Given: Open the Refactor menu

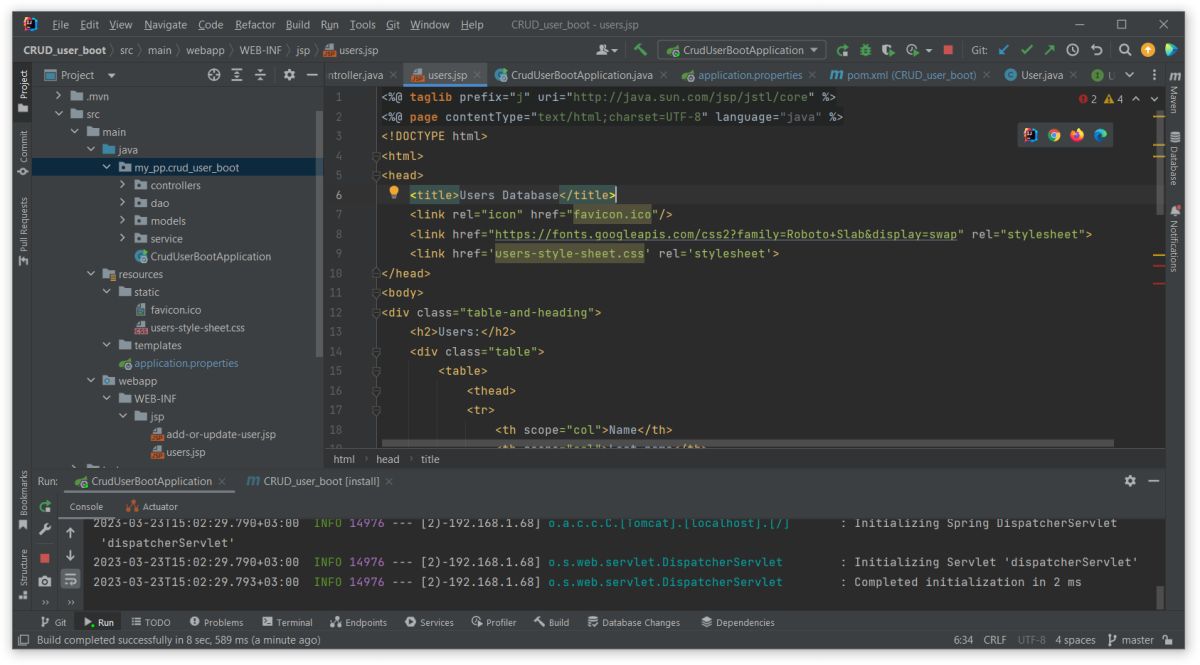Looking at the screenshot, I should click(x=254, y=24).
